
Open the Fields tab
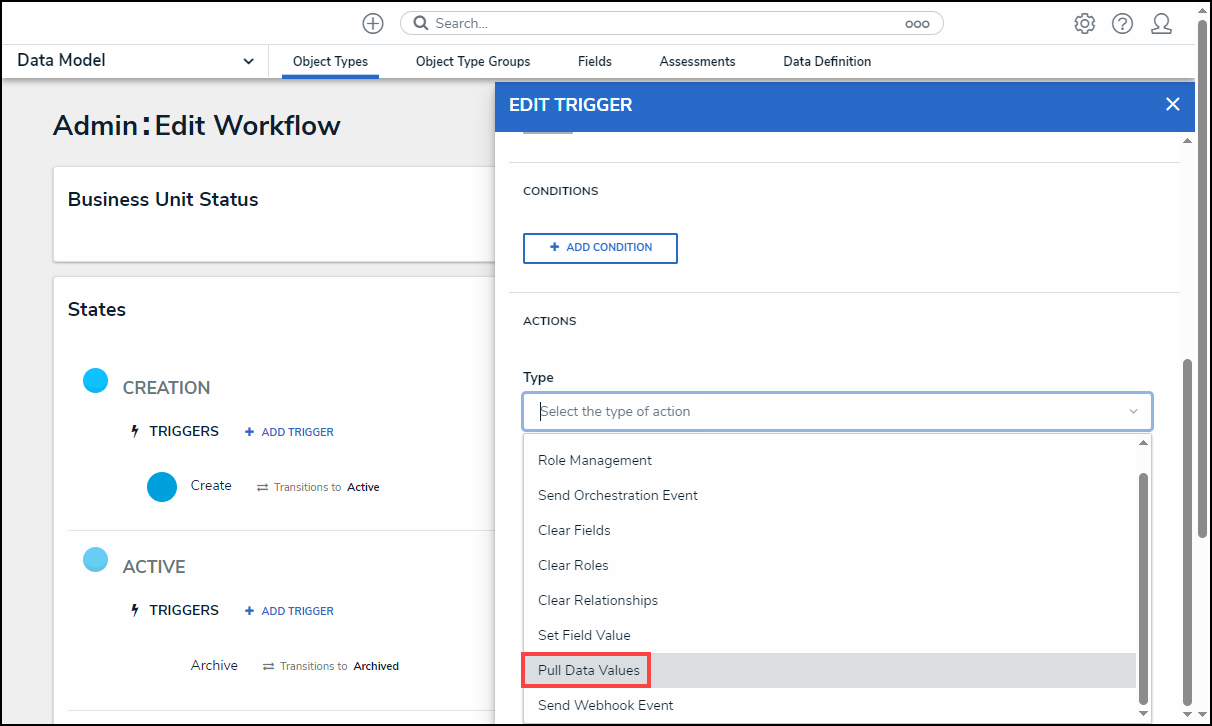(x=594, y=62)
